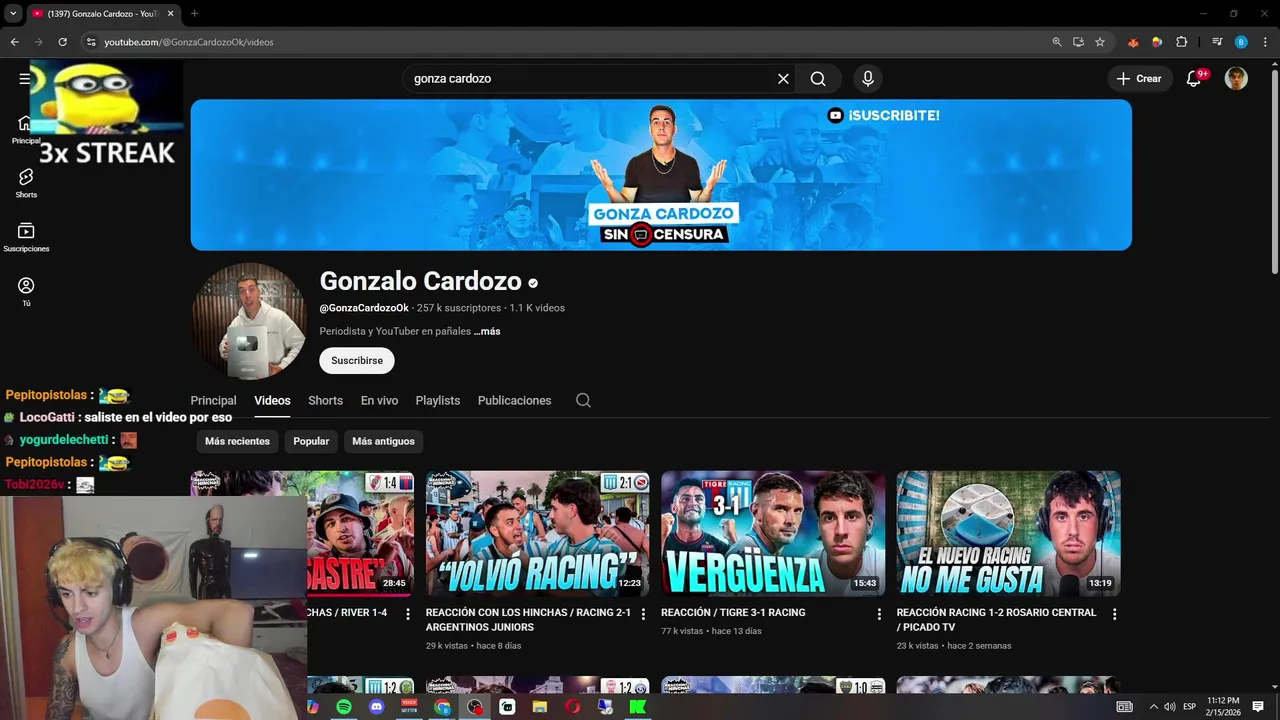The image size is (1280, 720).
Task: Select the Videos channel tab
Action: pos(272,400)
